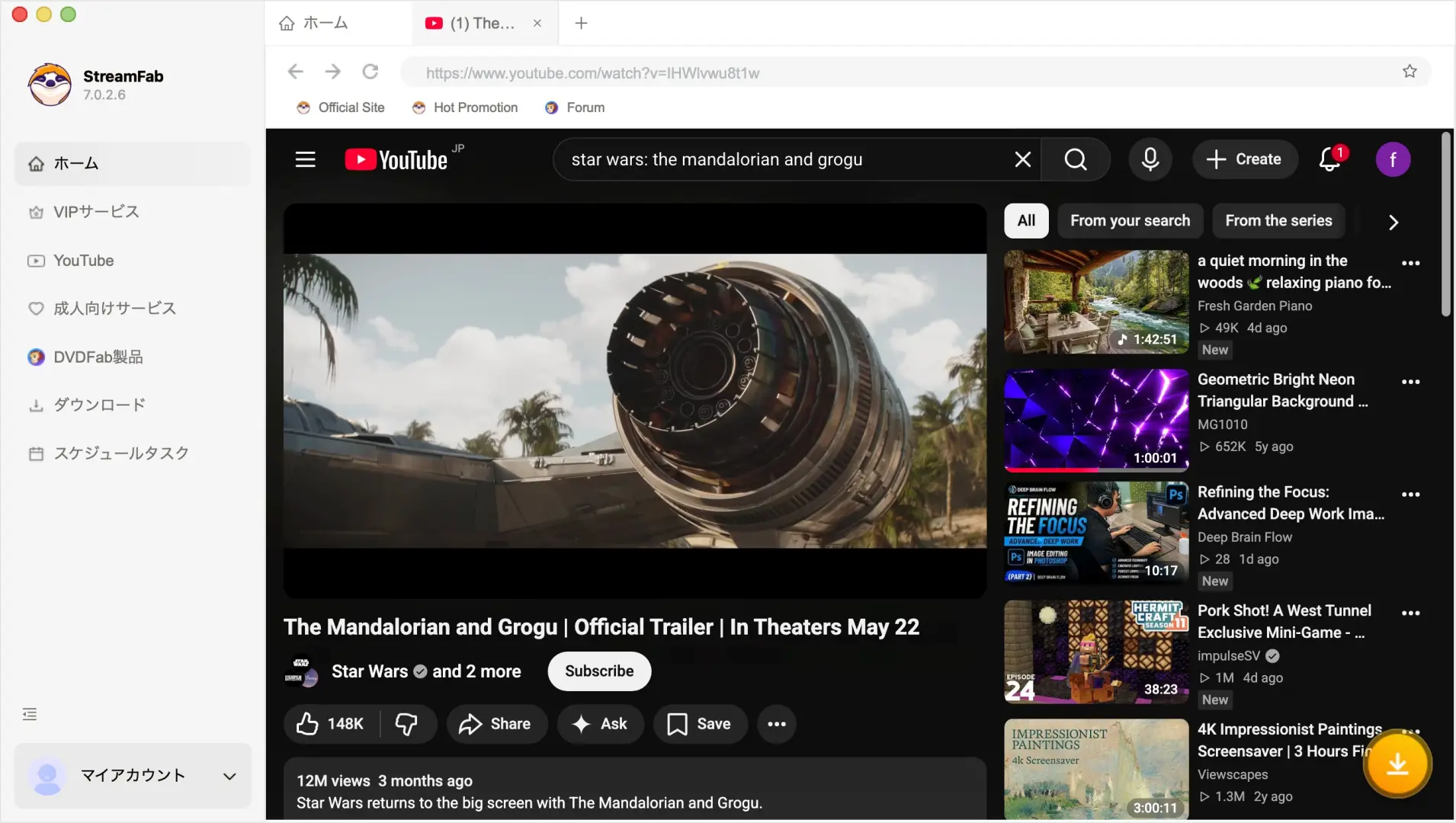Image resolution: width=1456 pixels, height=823 pixels.
Task: Open options for 'a quiet morning' video
Action: (x=1410, y=263)
